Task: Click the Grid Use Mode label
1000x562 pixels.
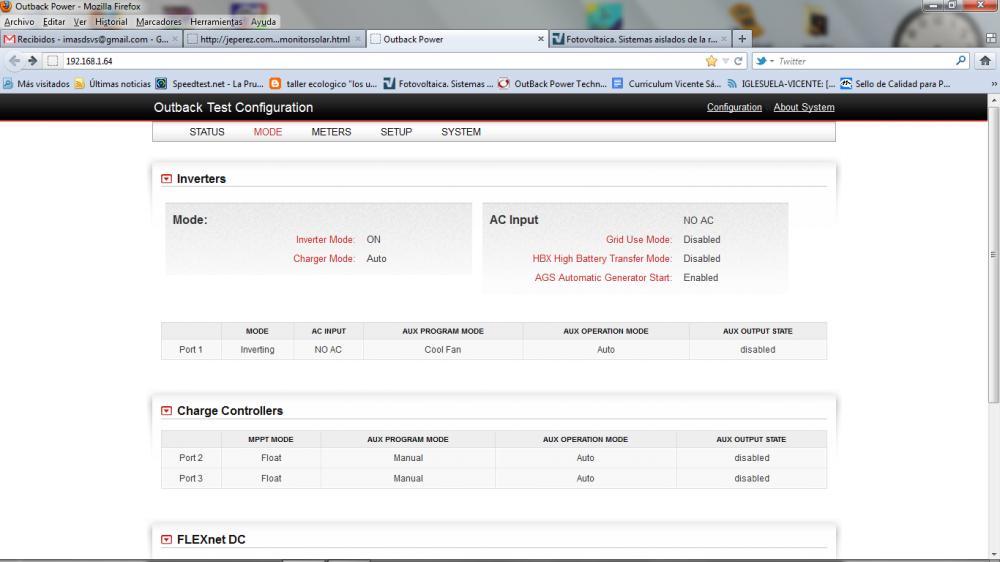Action: tap(639, 240)
